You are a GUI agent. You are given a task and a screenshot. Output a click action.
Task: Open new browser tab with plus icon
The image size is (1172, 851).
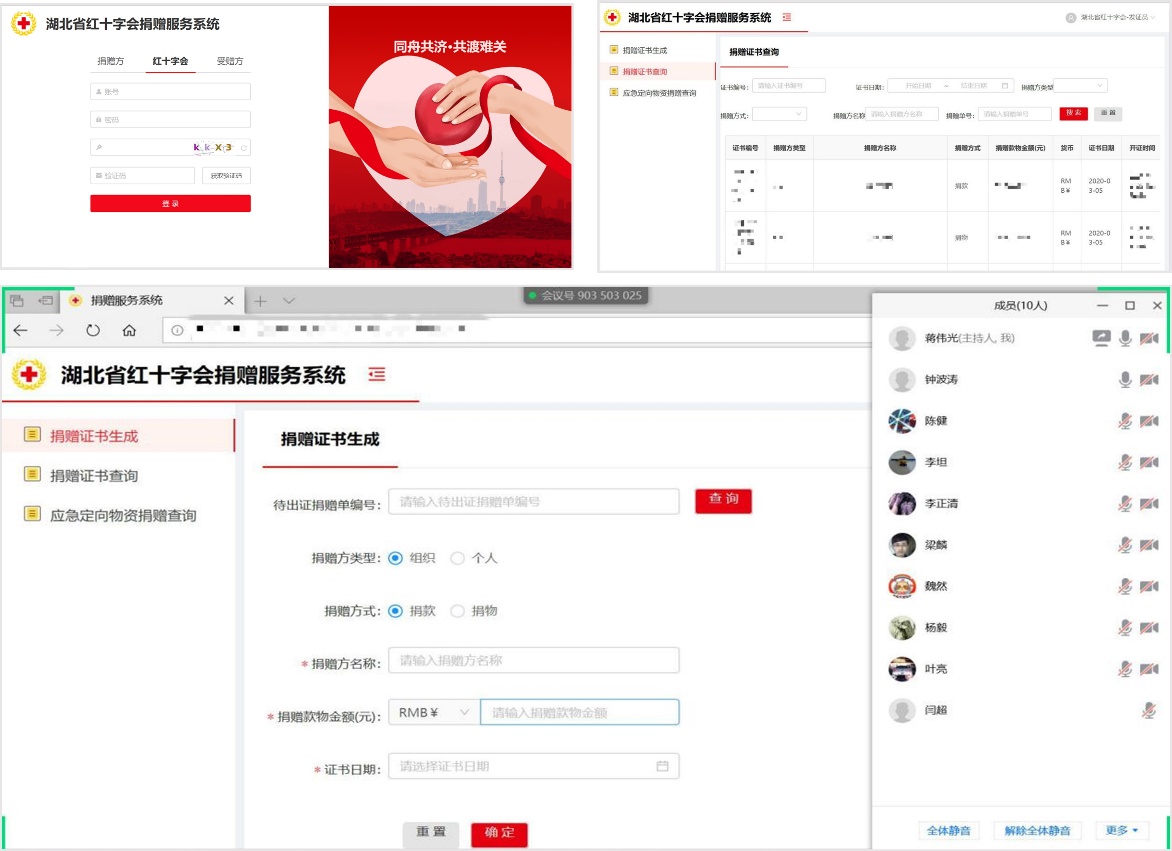click(260, 301)
